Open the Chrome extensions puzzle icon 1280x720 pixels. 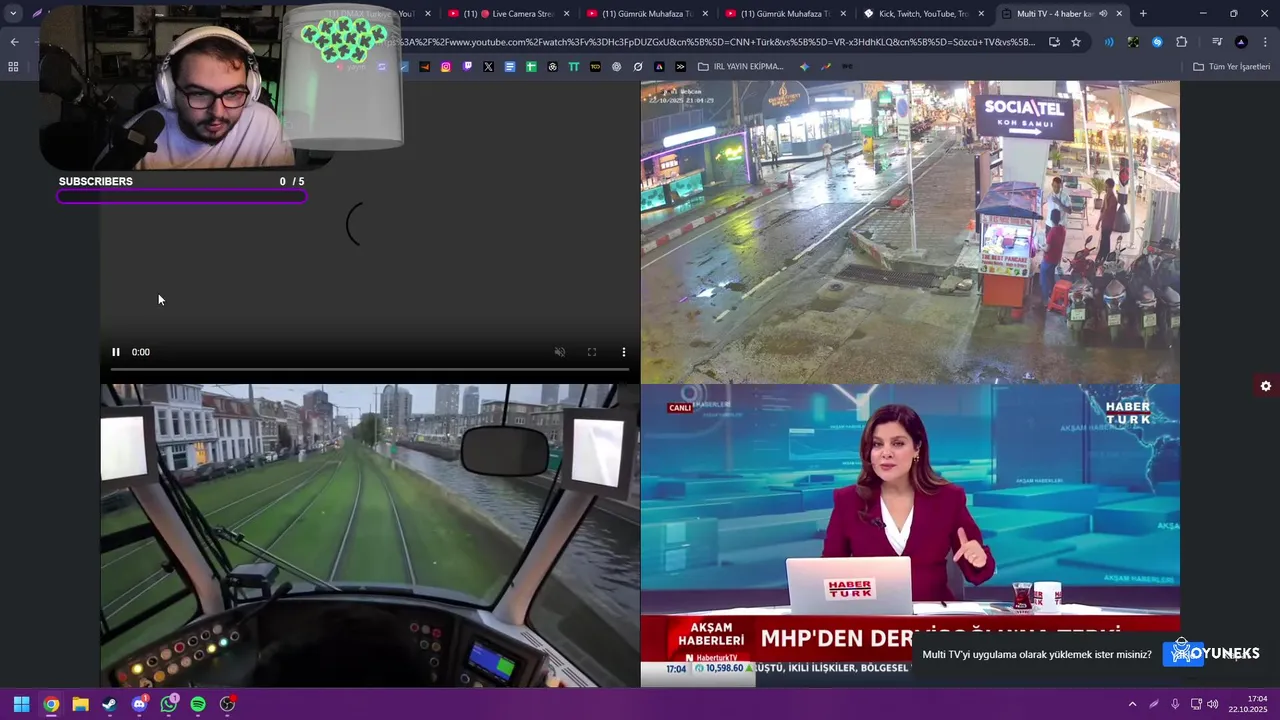1181,42
